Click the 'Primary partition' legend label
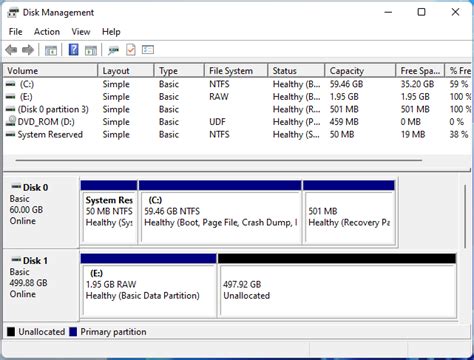 tap(113, 332)
